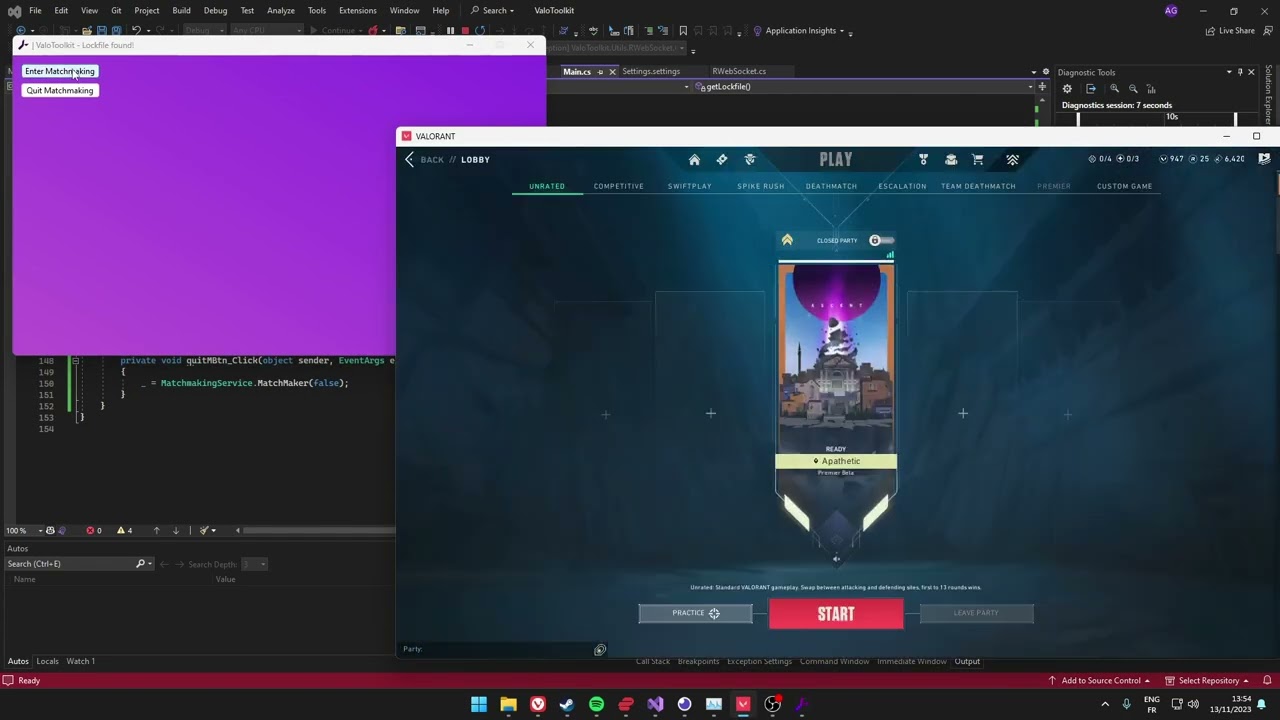
Task: Open Collection icon in Valorant top bar
Action: tap(951, 159)
